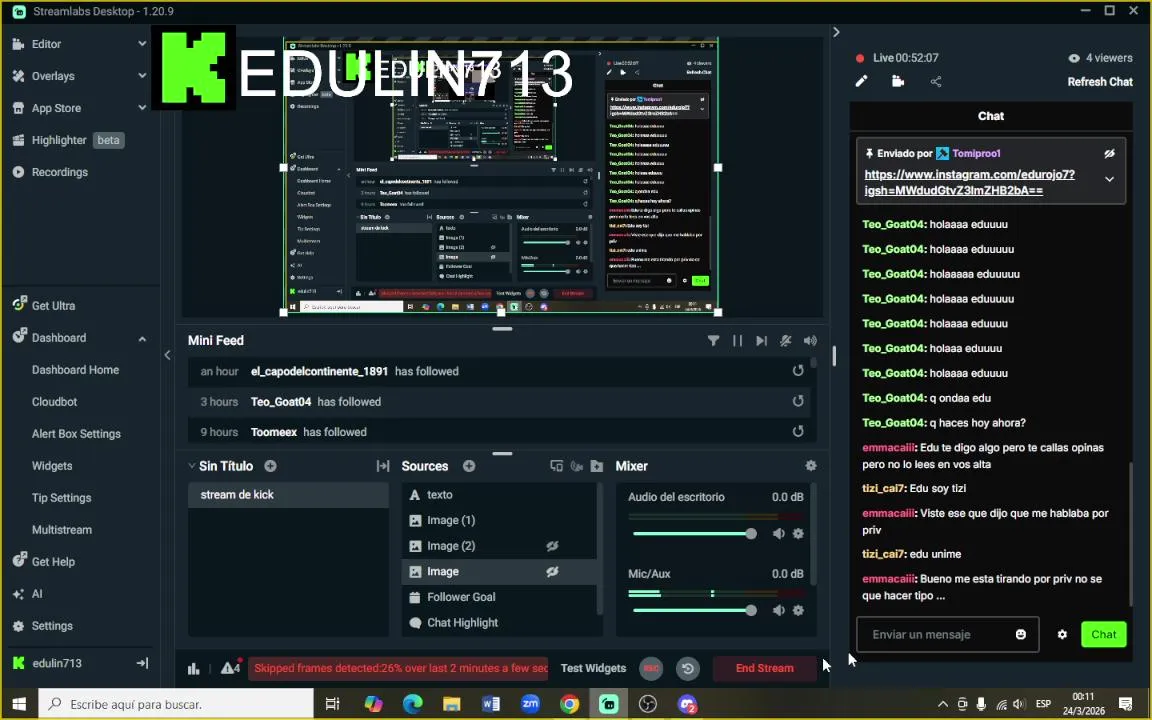The width and height of the screenshot is (1152, 720).
Task: Mute event sounds in Mini Feed
Action: tap(810, 341)
